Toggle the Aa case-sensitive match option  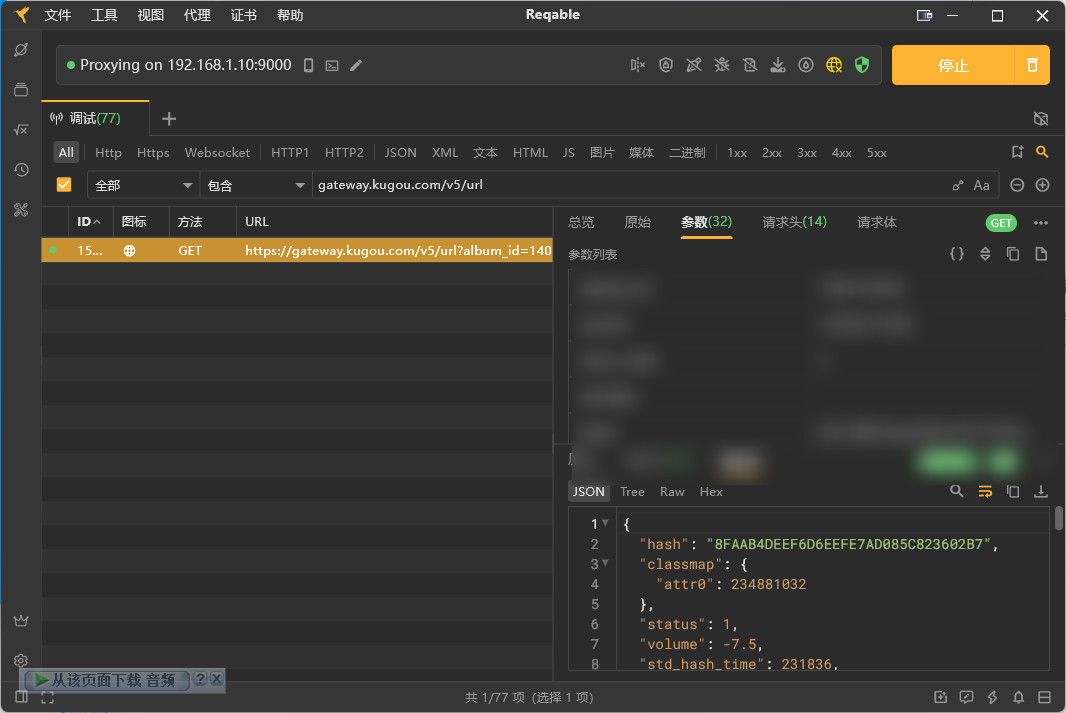(x=981, y=185)
